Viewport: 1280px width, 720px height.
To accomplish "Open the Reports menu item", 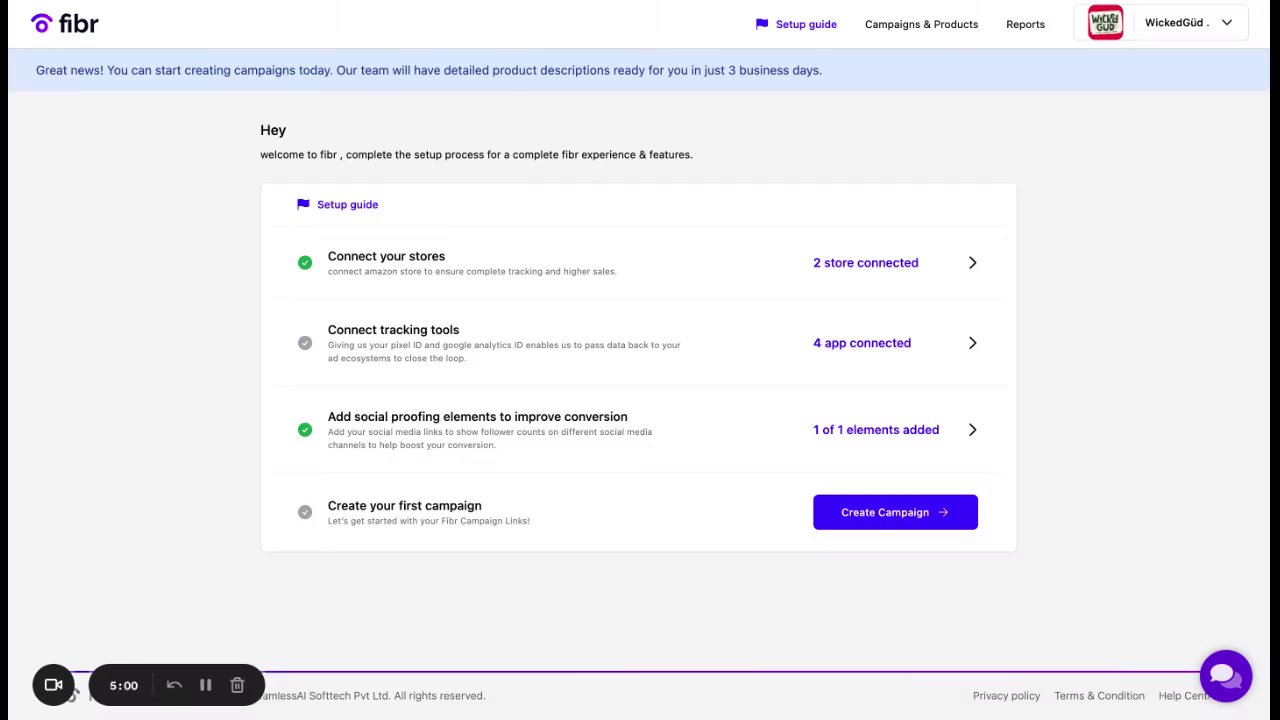I will tap(1025, 24).
